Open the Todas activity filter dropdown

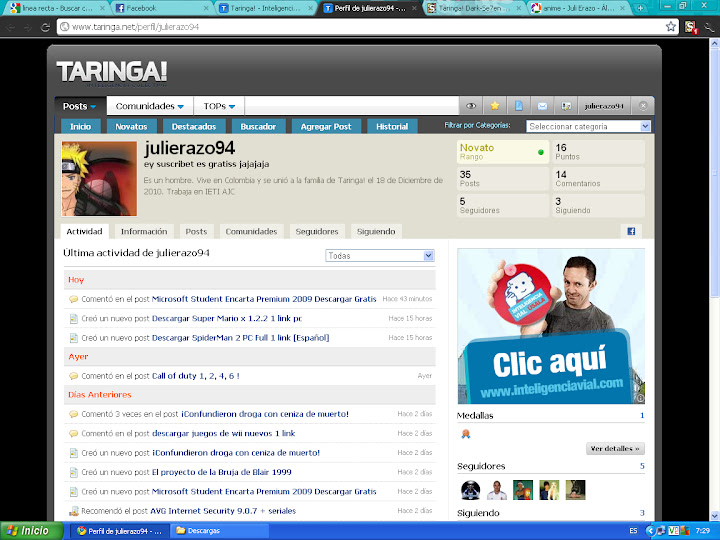380,256
